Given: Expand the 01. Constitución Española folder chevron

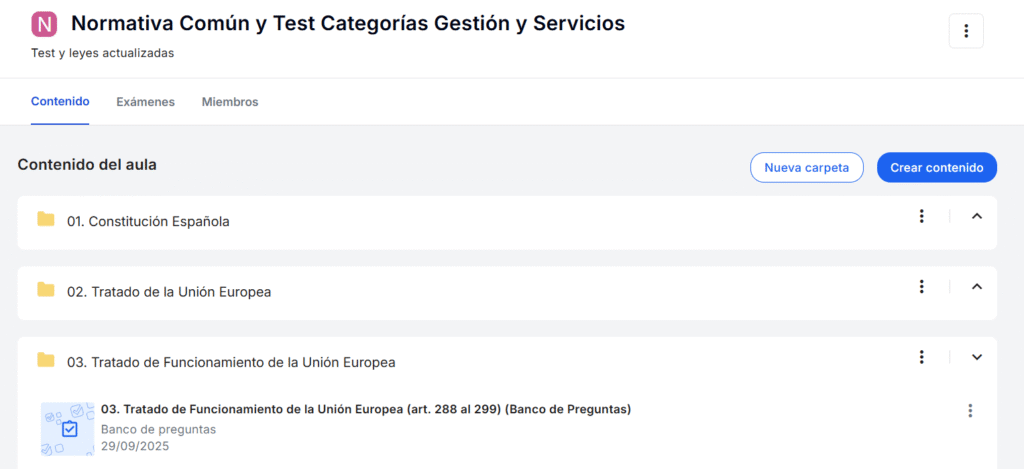Looking at the screenshot, I should click(977, 216).
